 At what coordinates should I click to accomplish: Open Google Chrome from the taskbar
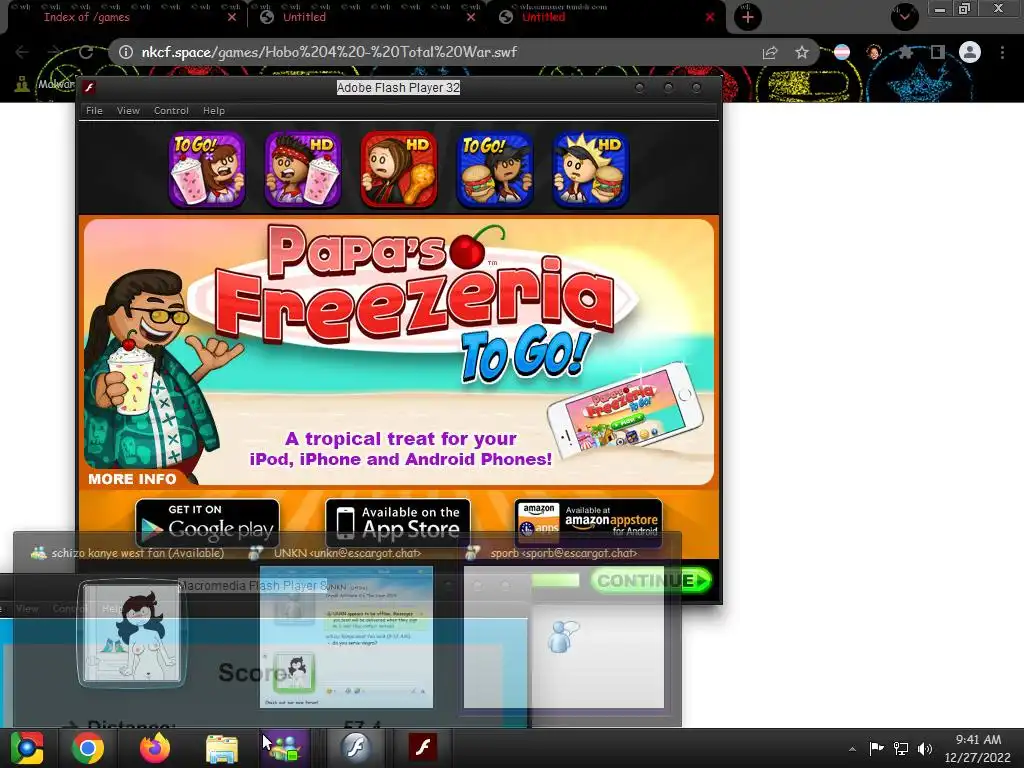tap(88, 748)
